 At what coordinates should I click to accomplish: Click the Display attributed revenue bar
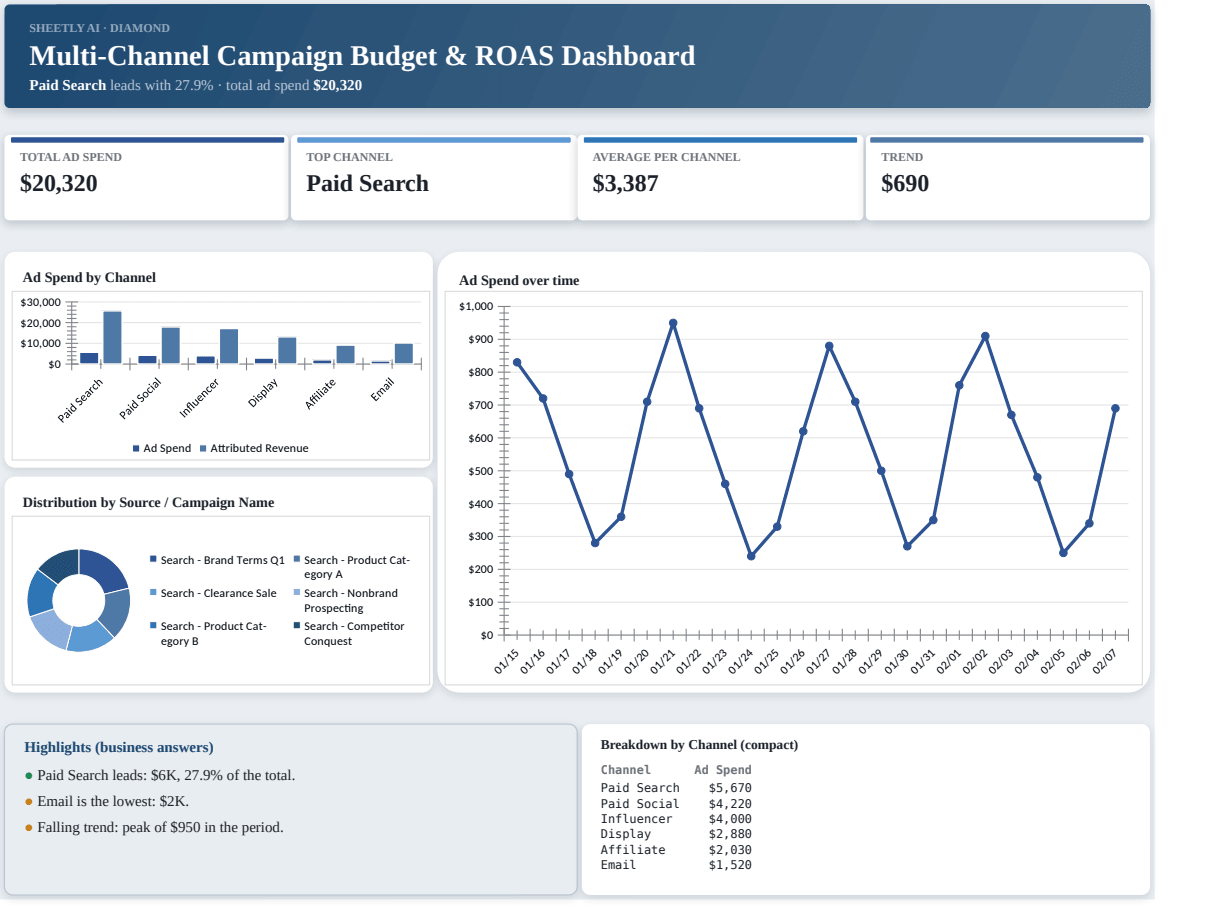pyautogui.click(x=287, y=351)
